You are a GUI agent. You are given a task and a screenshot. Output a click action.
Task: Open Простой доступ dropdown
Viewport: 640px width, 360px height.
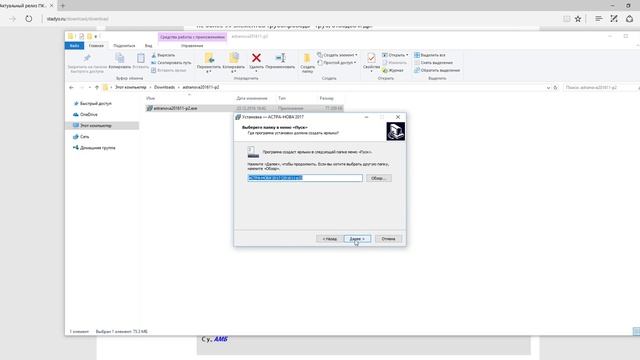pyautogui.click(x=337, y=63)
